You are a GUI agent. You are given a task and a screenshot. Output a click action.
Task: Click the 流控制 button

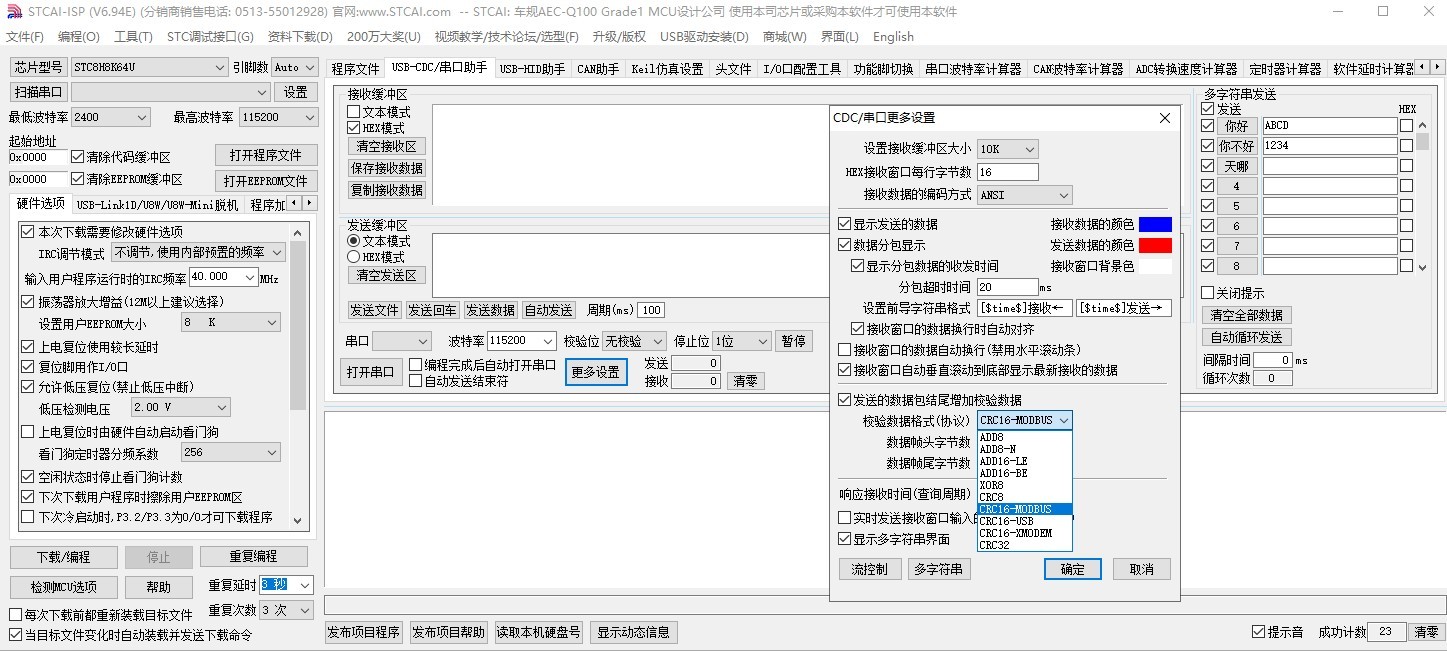click(x=869, y=569)
